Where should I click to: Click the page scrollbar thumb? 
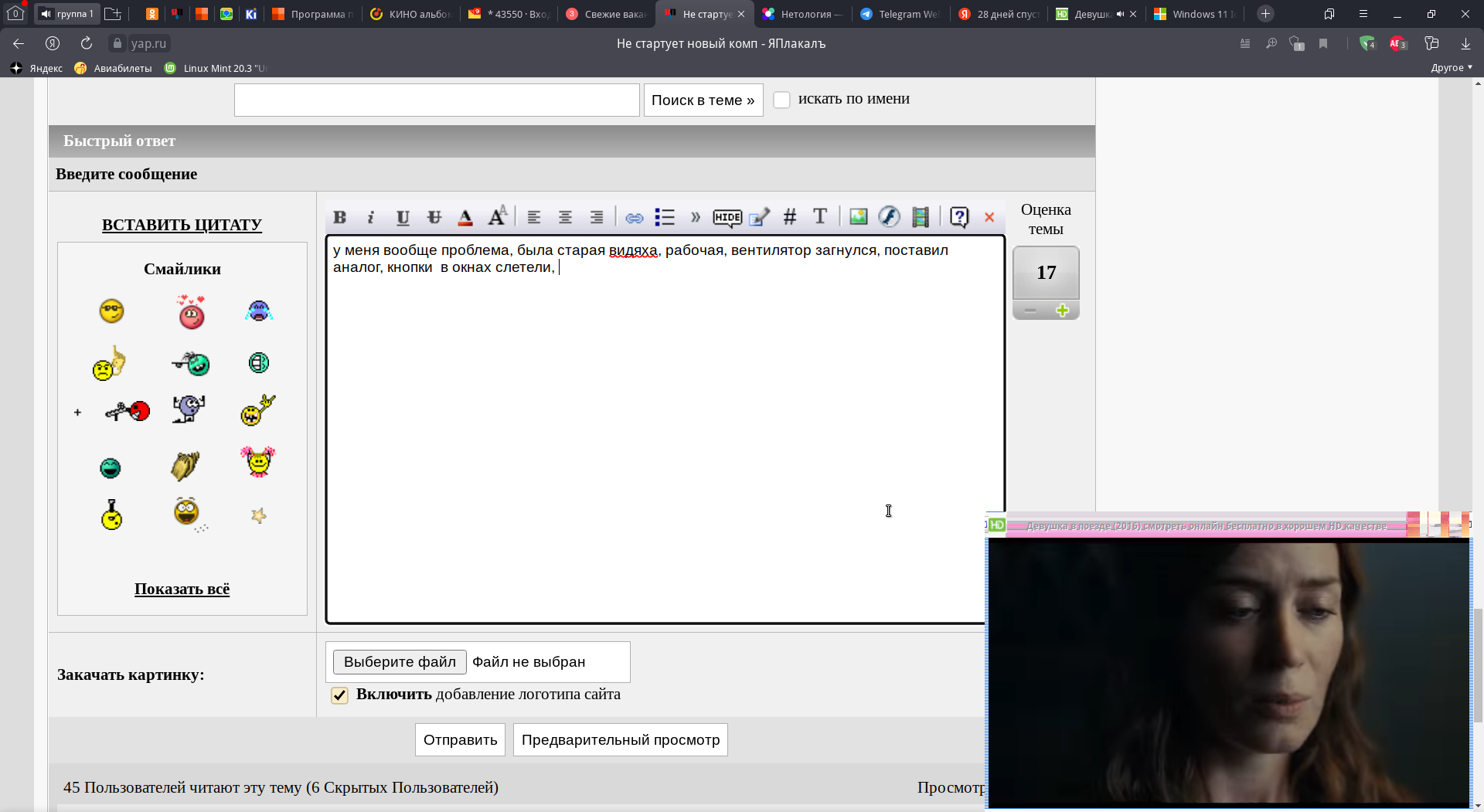pos(1478,664)
